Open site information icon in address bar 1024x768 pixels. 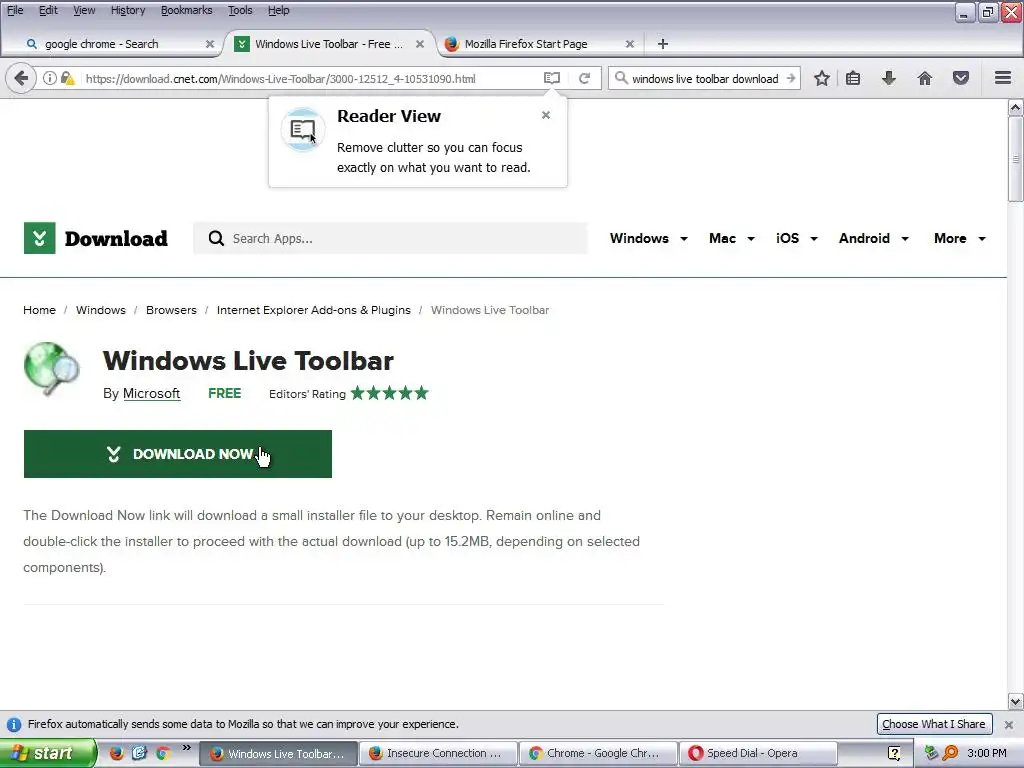coord(50,78)
